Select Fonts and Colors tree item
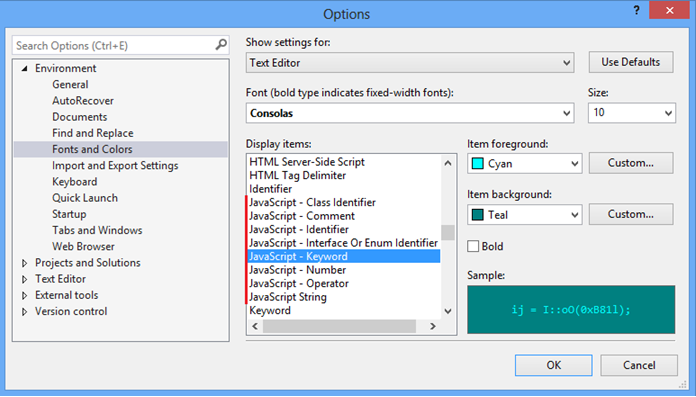This screenshot has height=397, width=696. click(92, 149)
